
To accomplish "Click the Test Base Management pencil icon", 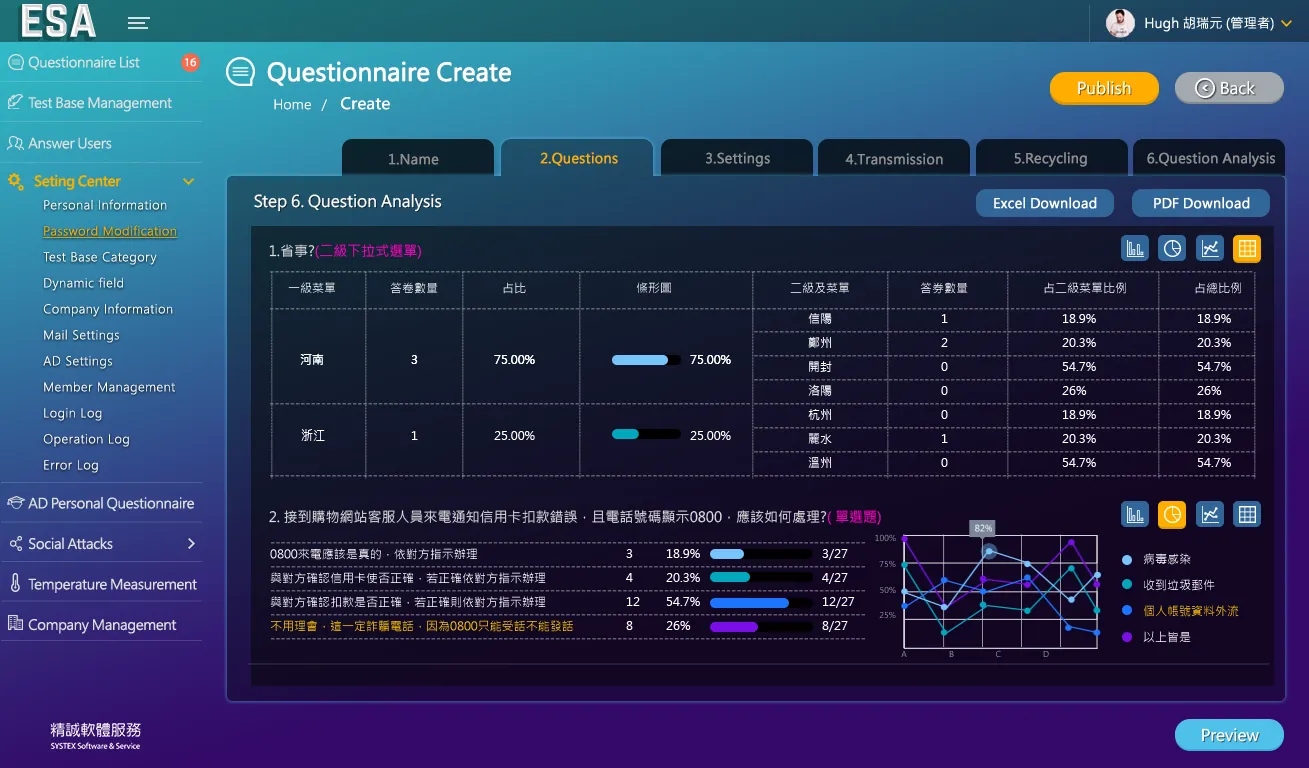I will 15,102.
